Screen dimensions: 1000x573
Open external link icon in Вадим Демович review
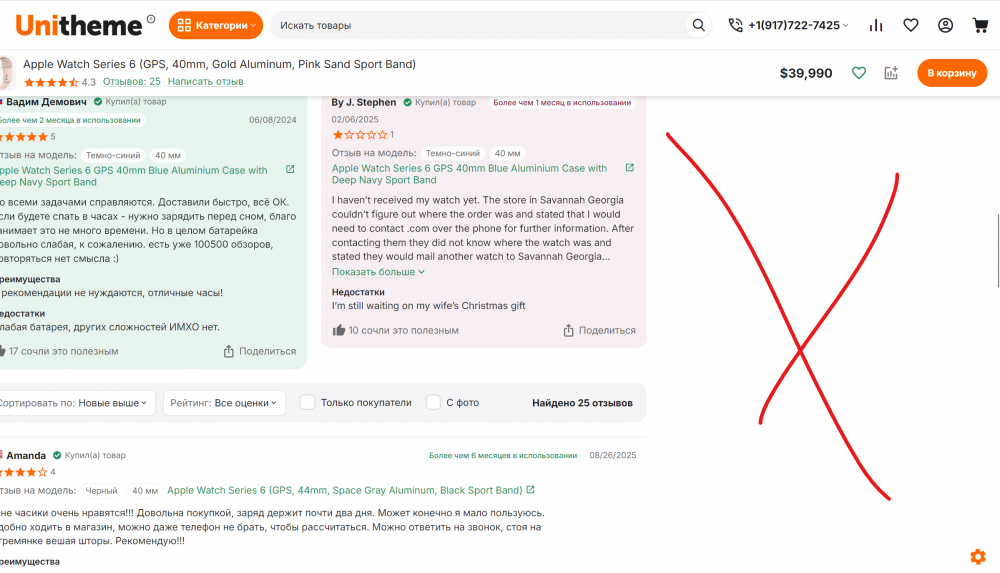click(x=290, y=169)
